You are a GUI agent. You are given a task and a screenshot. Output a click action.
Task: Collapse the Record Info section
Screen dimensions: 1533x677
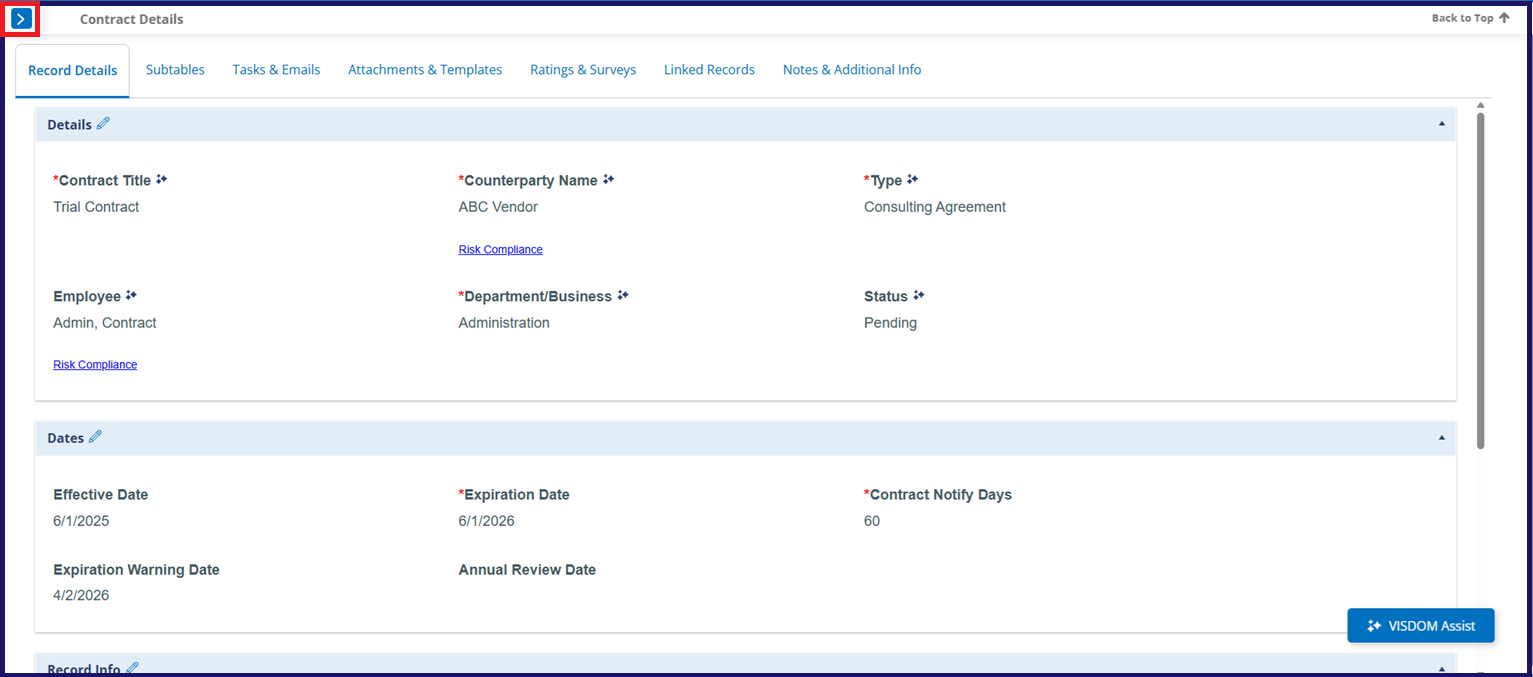coord(1441,668)
